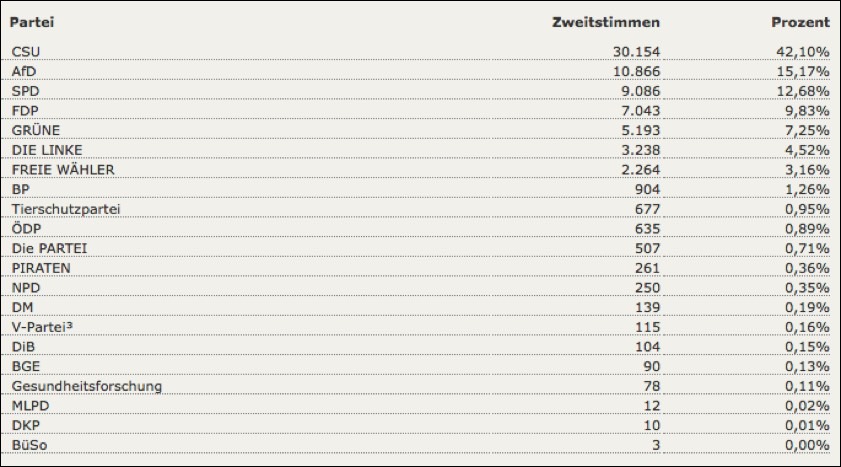Select the Tierschutzpartei entry
Image resolution: width=841 pixels, height=467 pixels.
(65, 208)
